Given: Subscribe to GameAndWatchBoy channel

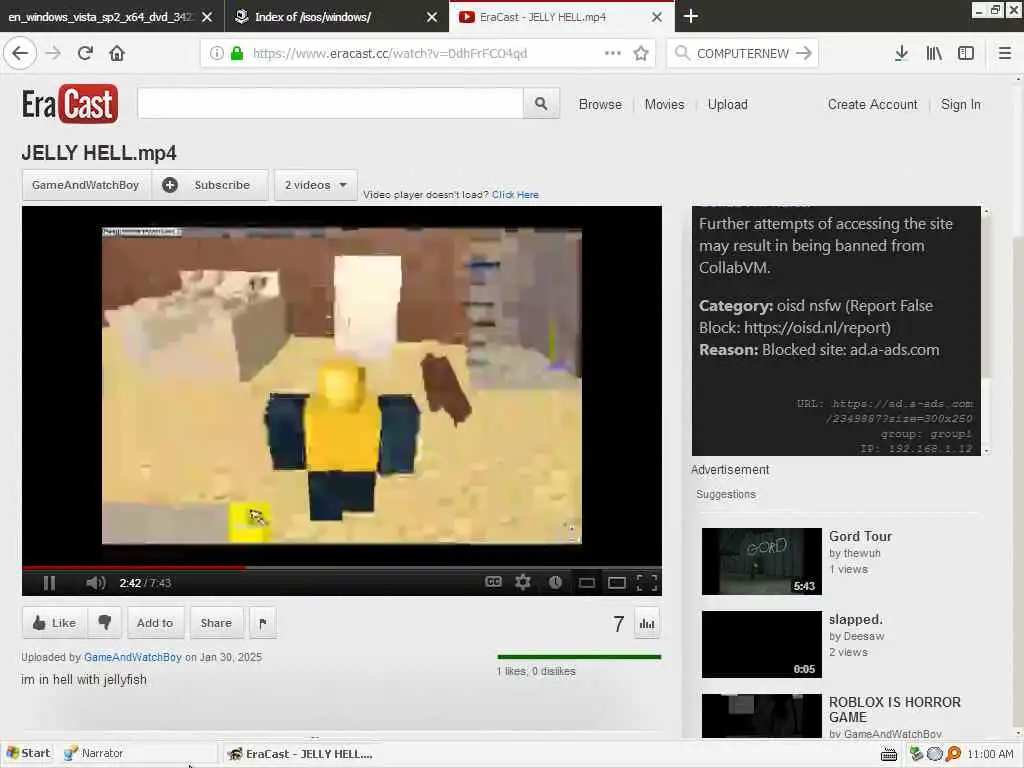Looking at the screenshot, I should click(x=210, y=185).
